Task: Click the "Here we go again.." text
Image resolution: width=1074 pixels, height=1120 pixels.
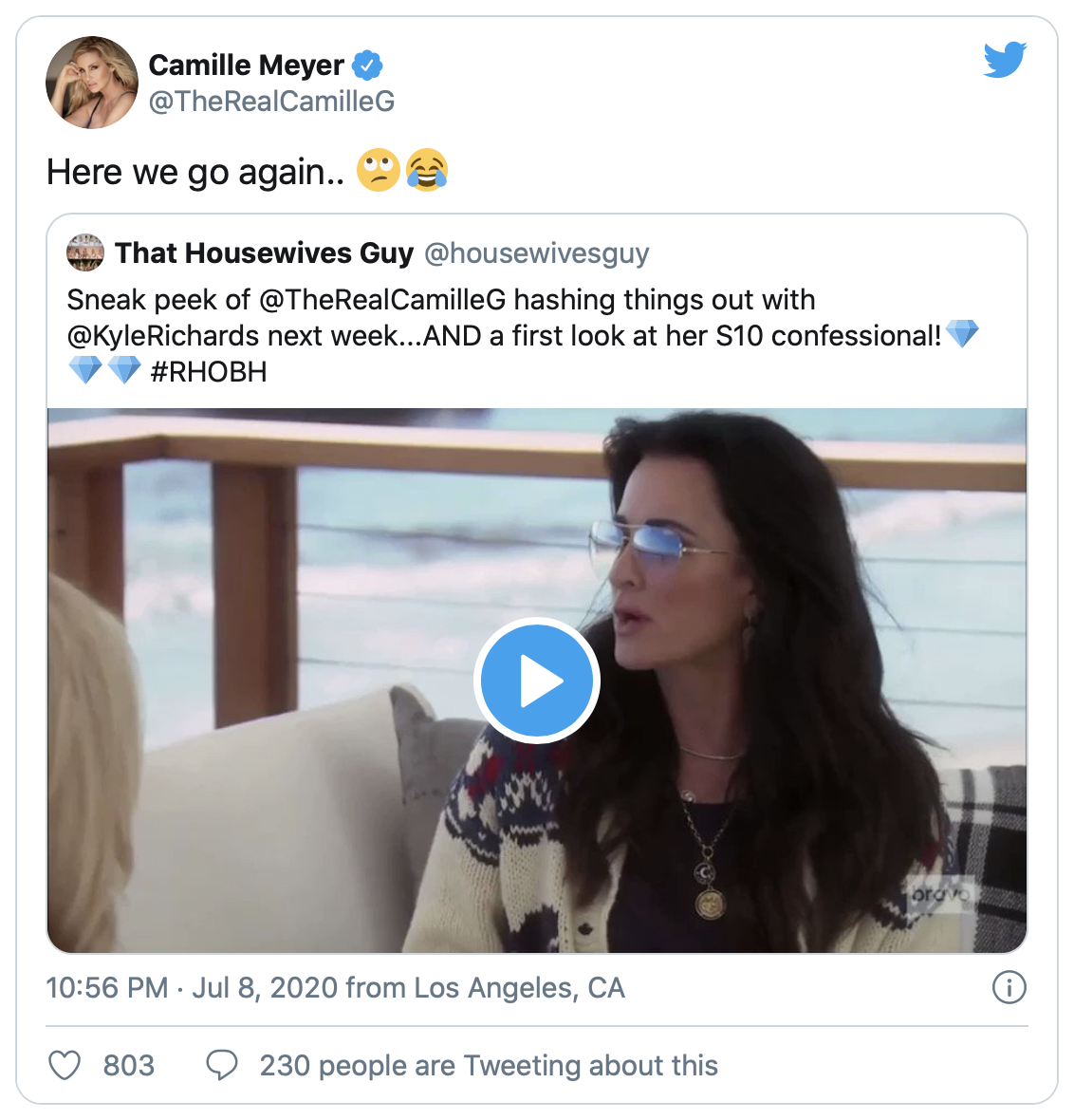Action: [195, 173]
